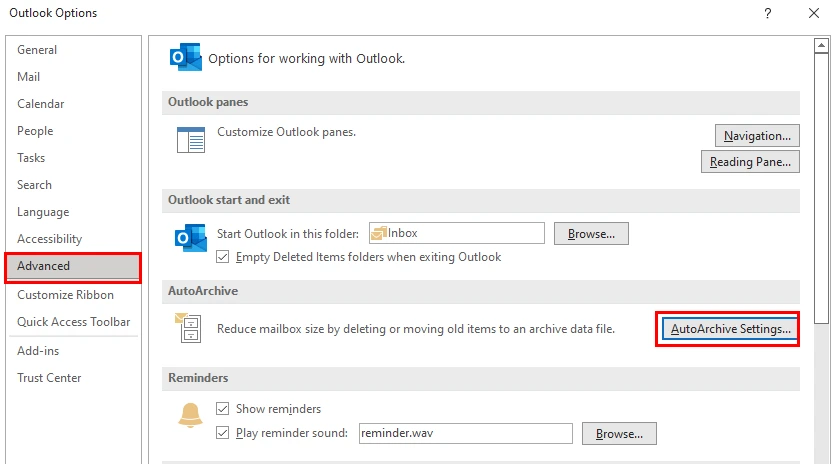Open the Help question mark

pos(767,13)
